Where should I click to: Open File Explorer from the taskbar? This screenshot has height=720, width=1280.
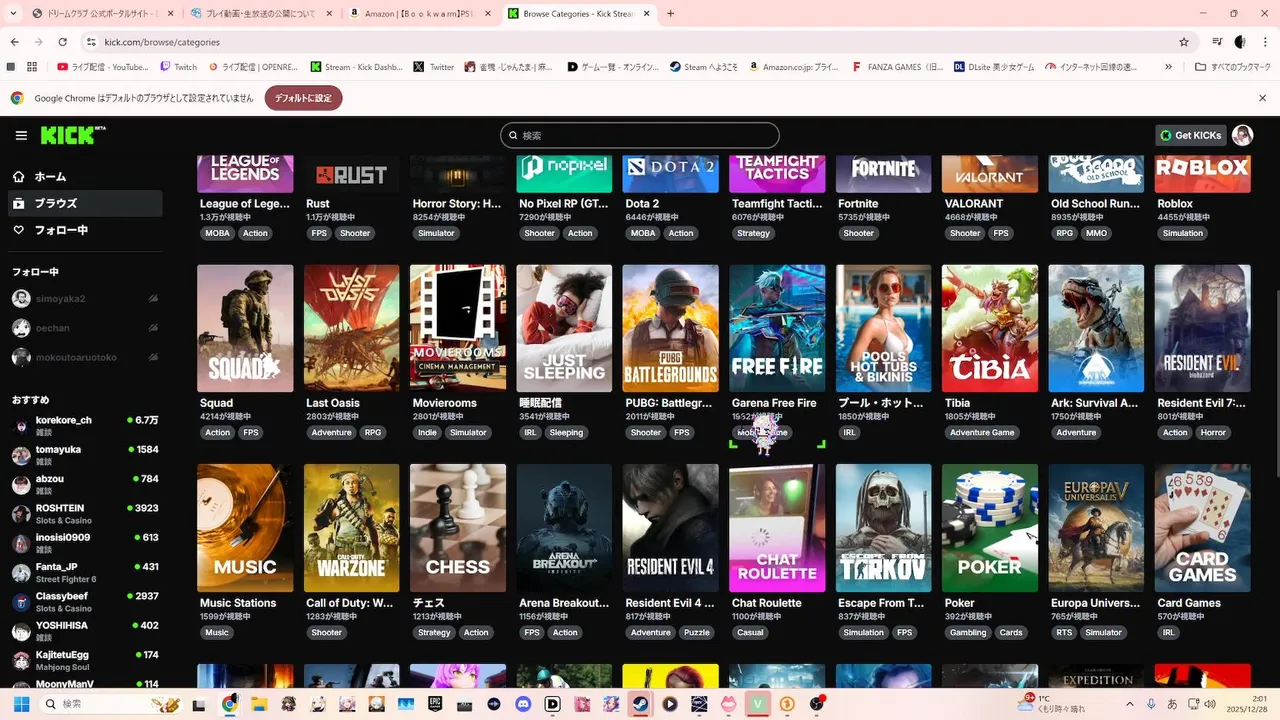pos(258,704)
